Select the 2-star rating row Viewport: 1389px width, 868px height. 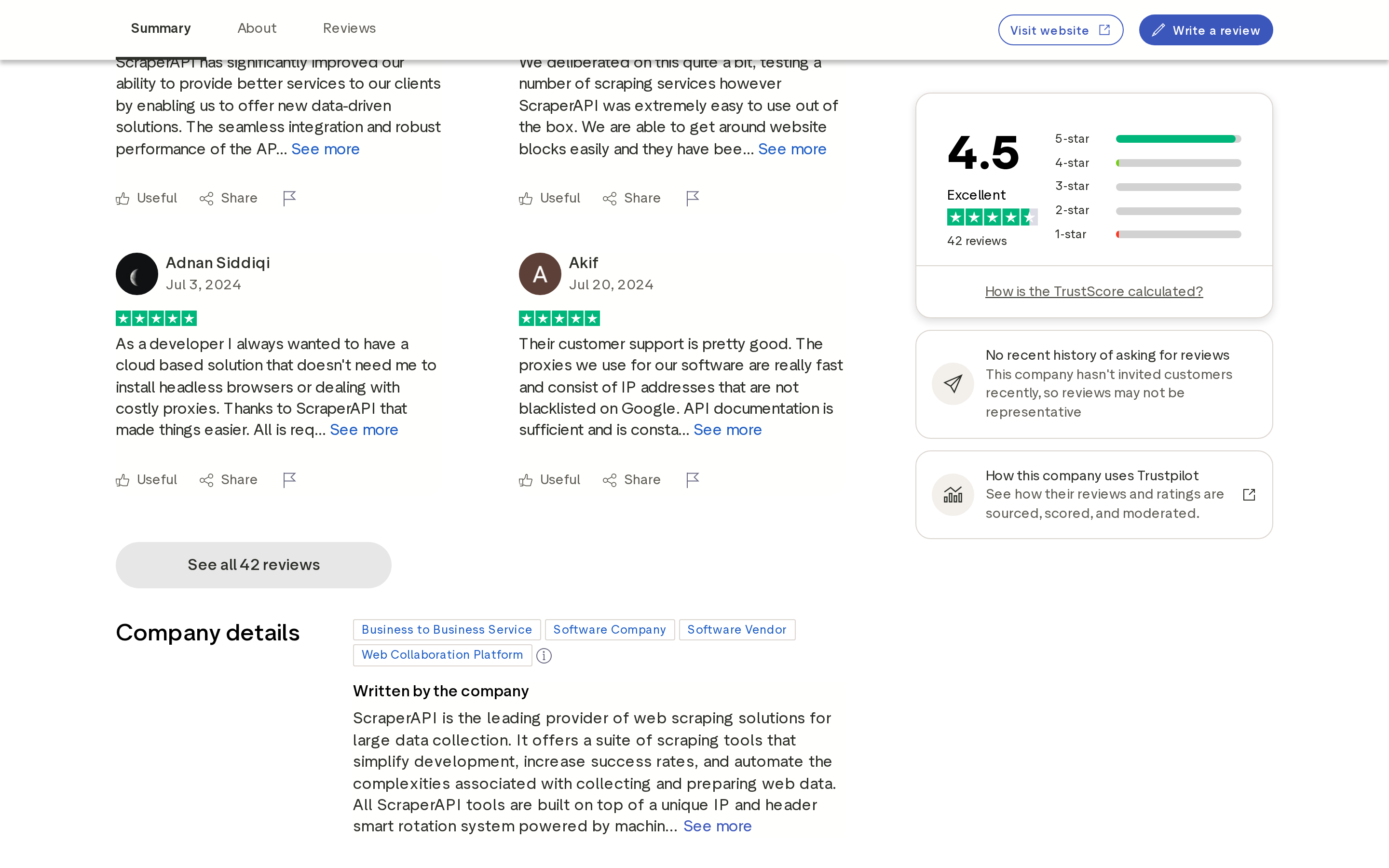tap(1148, 211)
